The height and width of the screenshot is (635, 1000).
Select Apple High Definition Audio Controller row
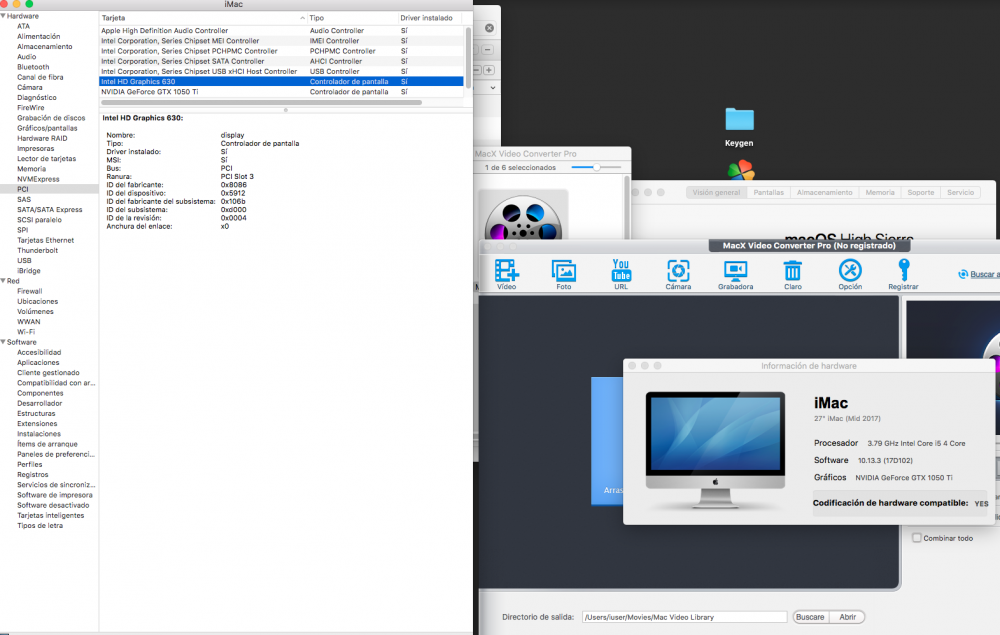(281, 31)
